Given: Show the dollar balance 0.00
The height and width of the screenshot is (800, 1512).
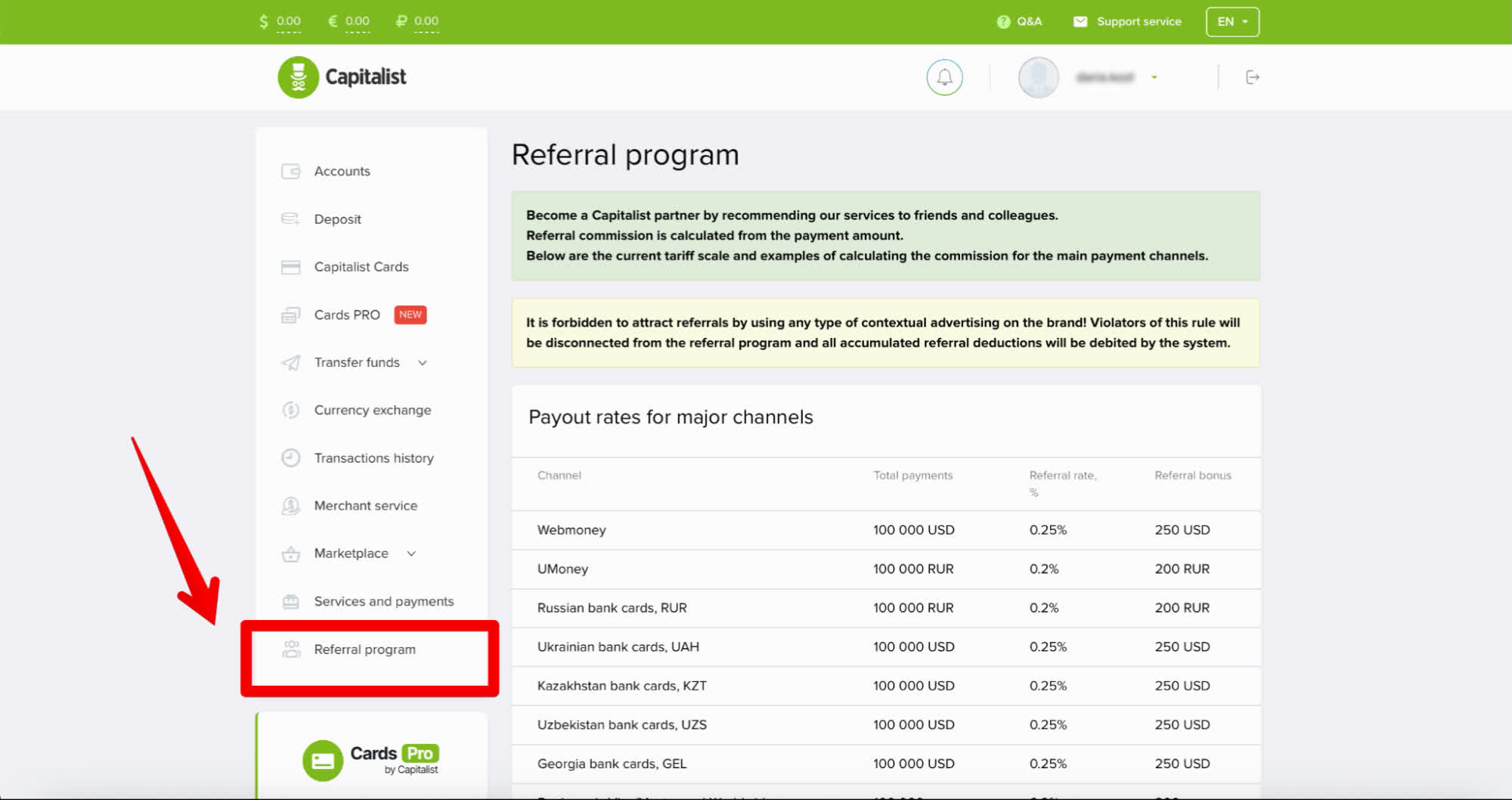Looking at the screenshot, I should [x=289, y=21].
